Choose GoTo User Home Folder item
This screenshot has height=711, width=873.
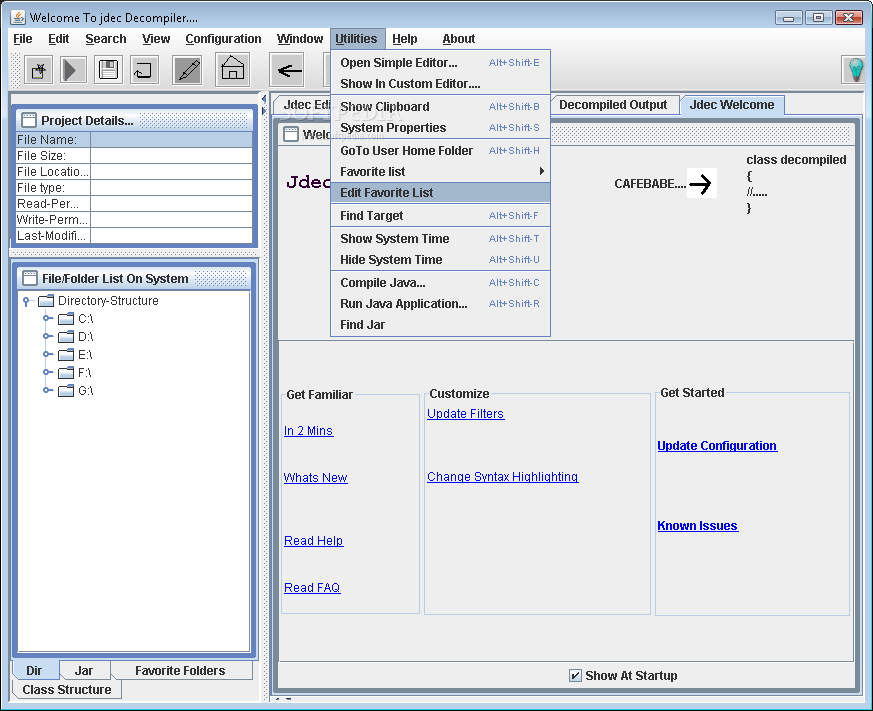tap(440, 151)
